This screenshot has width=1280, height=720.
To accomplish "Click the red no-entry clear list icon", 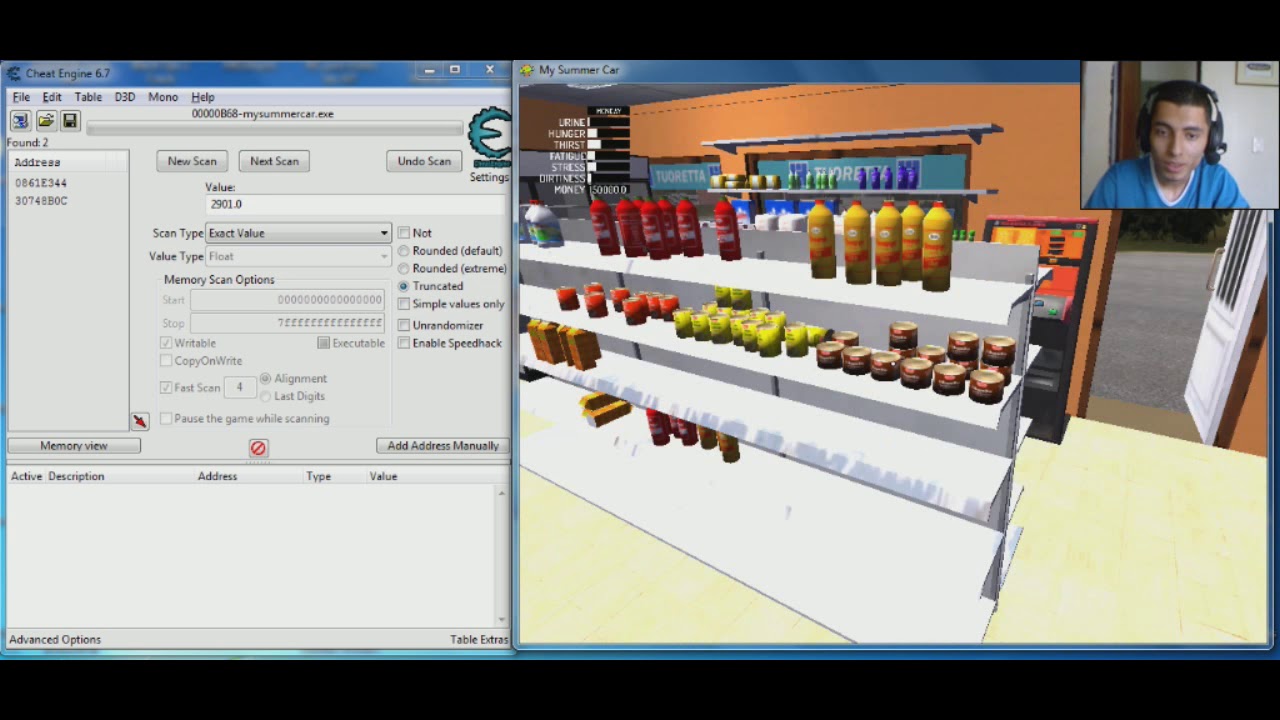I will [x=258, y=448].
